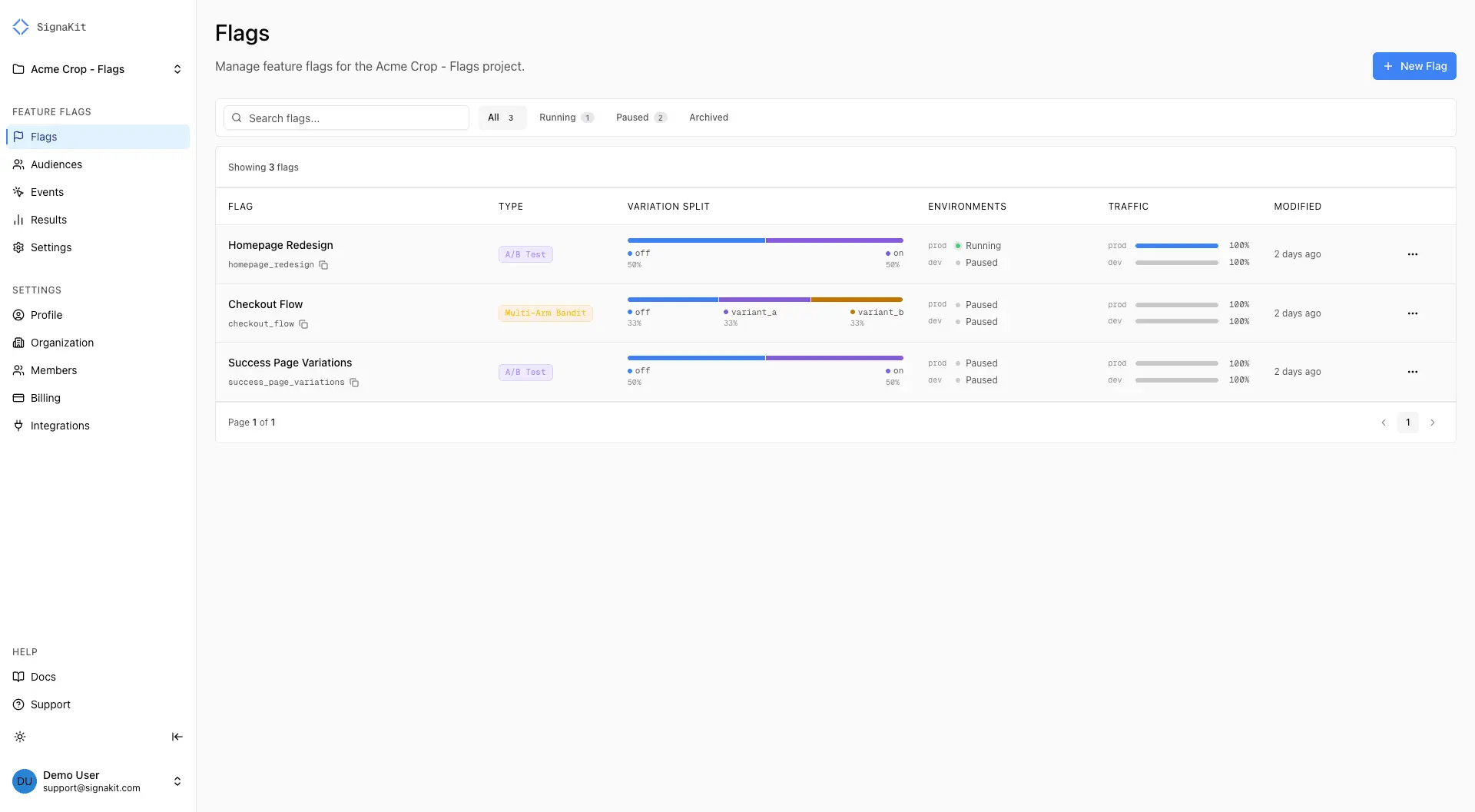Go to Organization settings
Image resolution: width=1475 pixels, height=812 pixels.
(x=98, y=343)
